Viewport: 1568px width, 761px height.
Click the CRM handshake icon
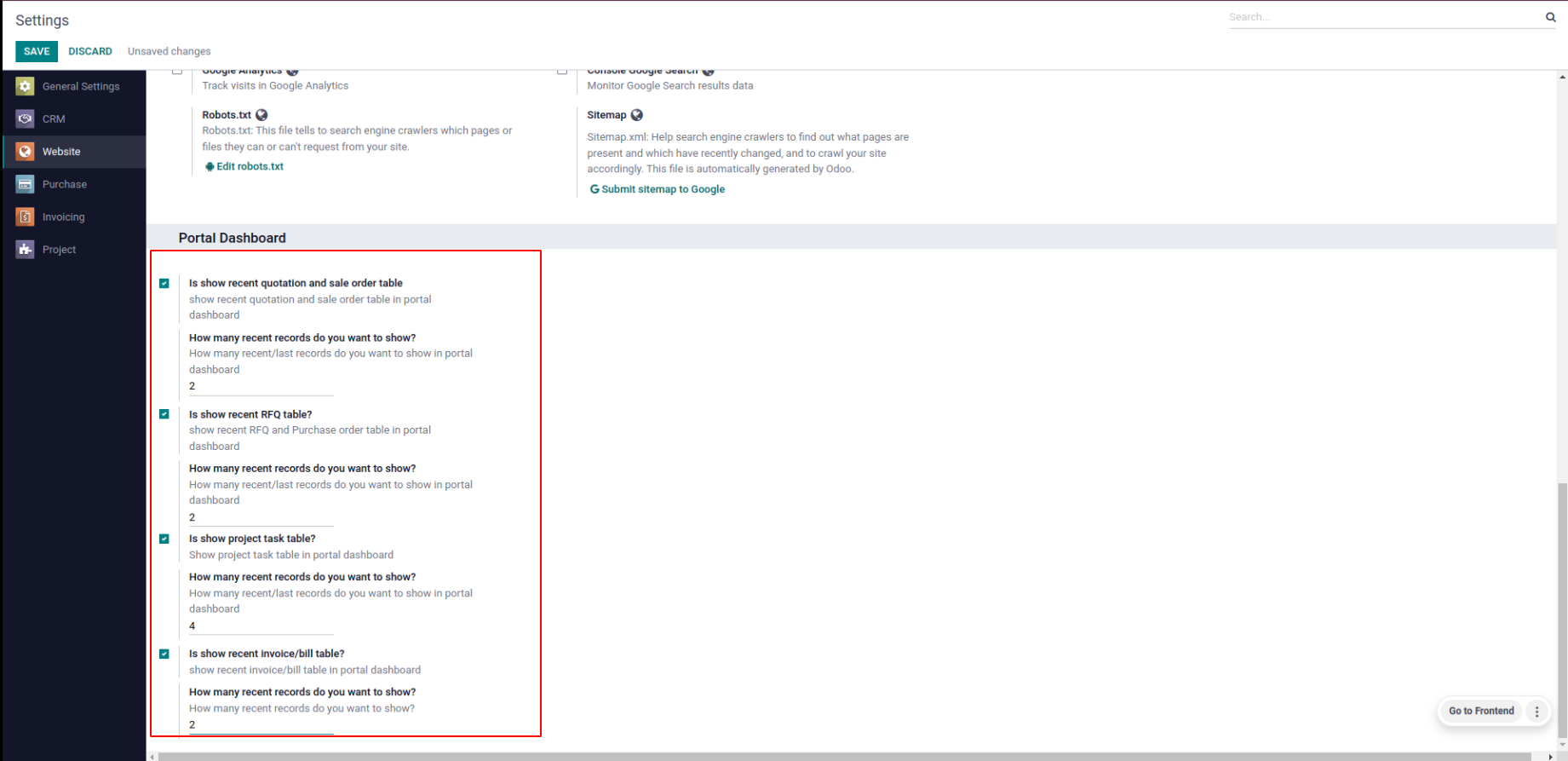click(x=25, y=118)
